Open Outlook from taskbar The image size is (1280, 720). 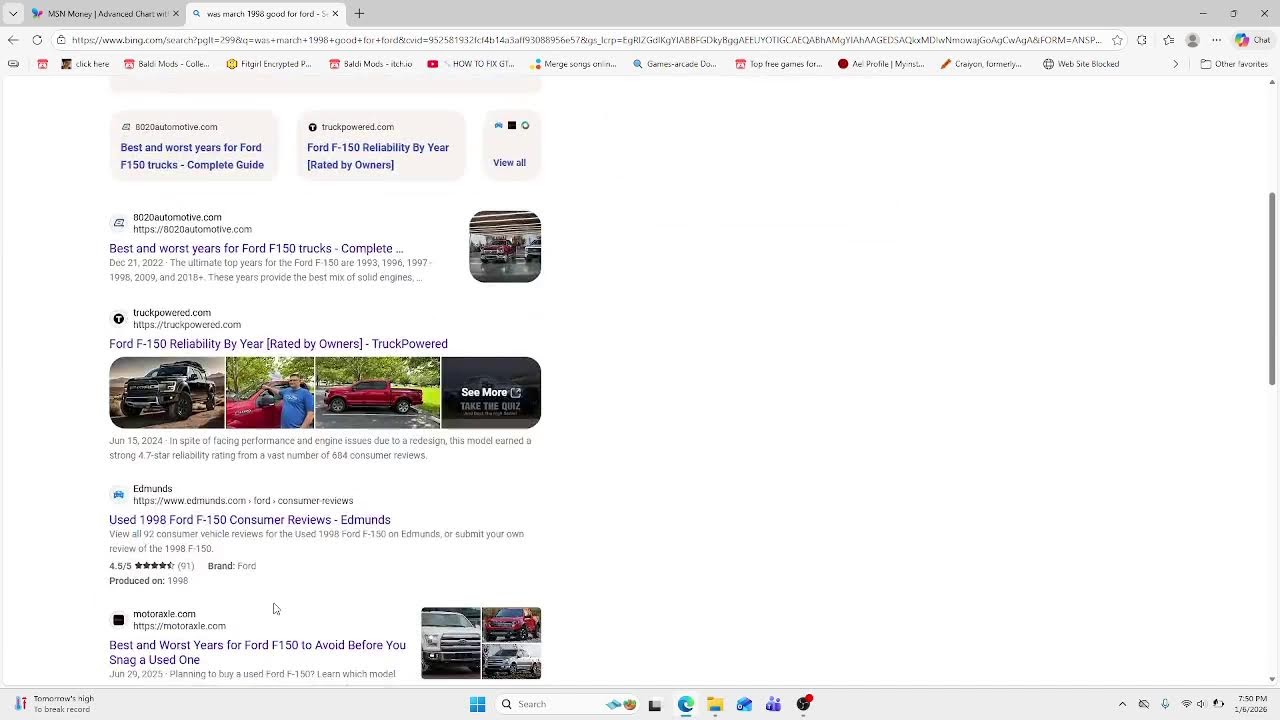click(x=744, y=704)
